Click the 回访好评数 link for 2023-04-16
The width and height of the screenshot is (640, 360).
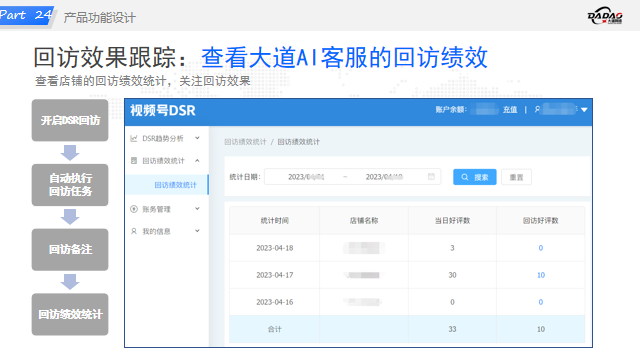(541, 302)
